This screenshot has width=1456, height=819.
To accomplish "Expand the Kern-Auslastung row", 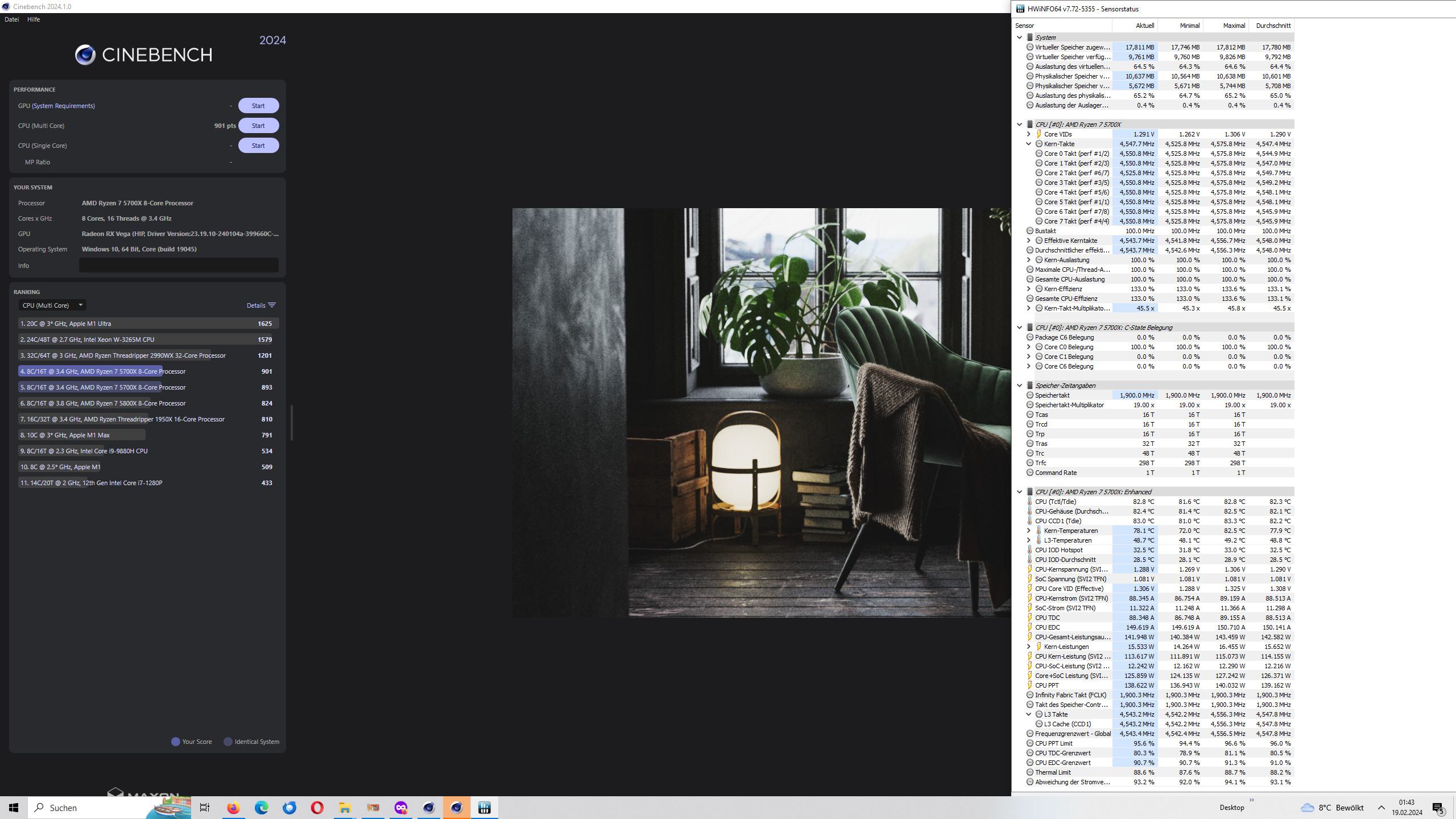I will 1028,260.
